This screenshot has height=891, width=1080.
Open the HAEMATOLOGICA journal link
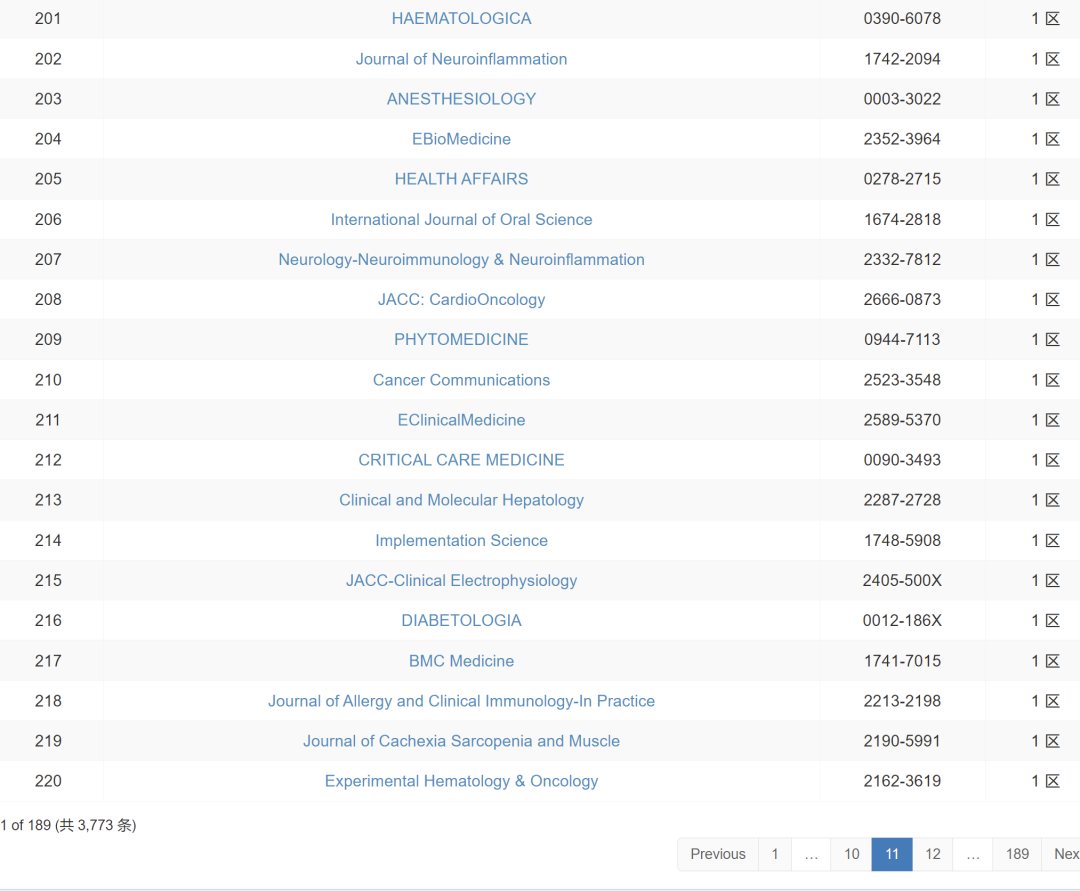click(461, 19)
